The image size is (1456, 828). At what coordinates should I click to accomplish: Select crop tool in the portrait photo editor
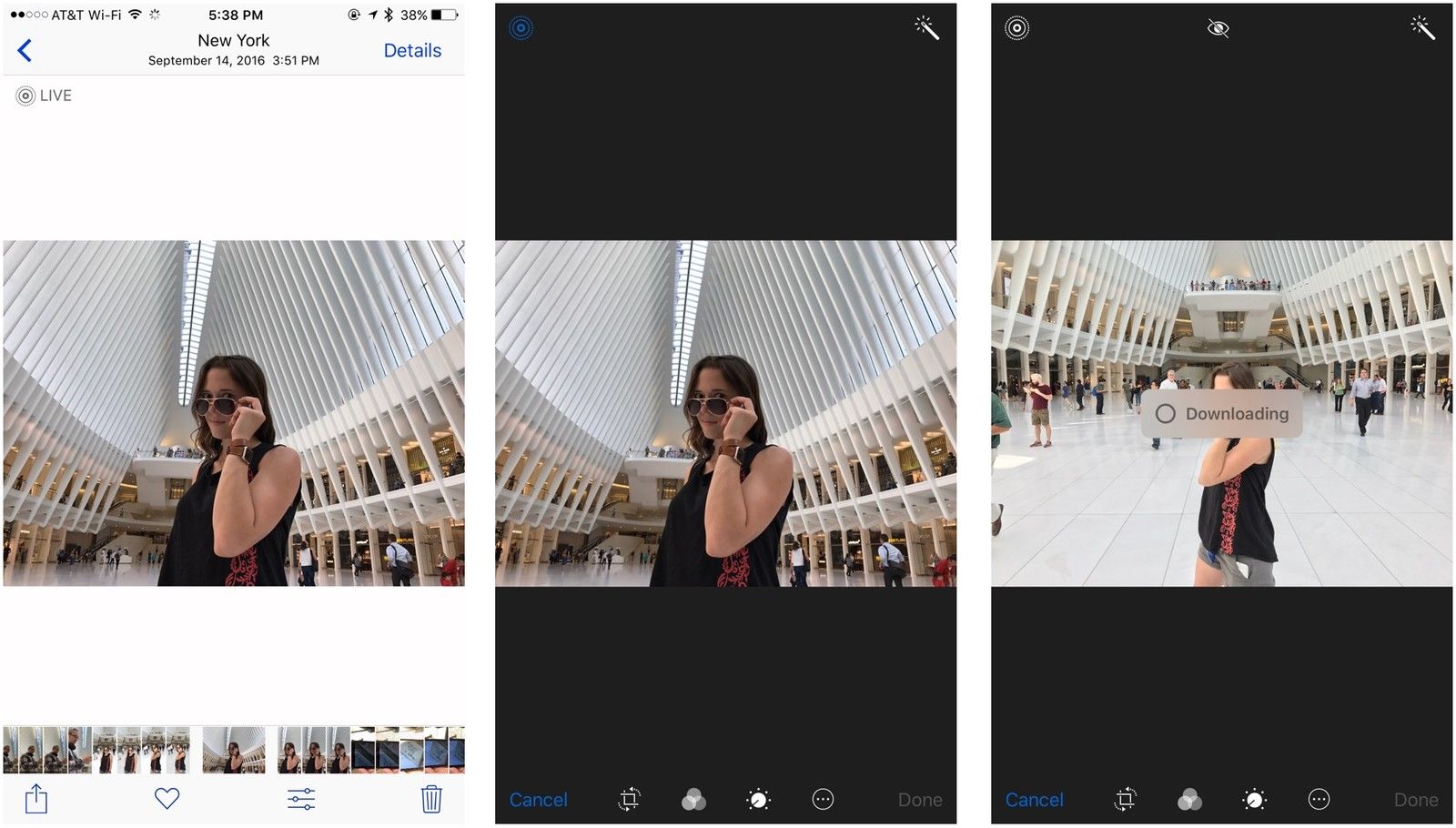coord(629,800)
